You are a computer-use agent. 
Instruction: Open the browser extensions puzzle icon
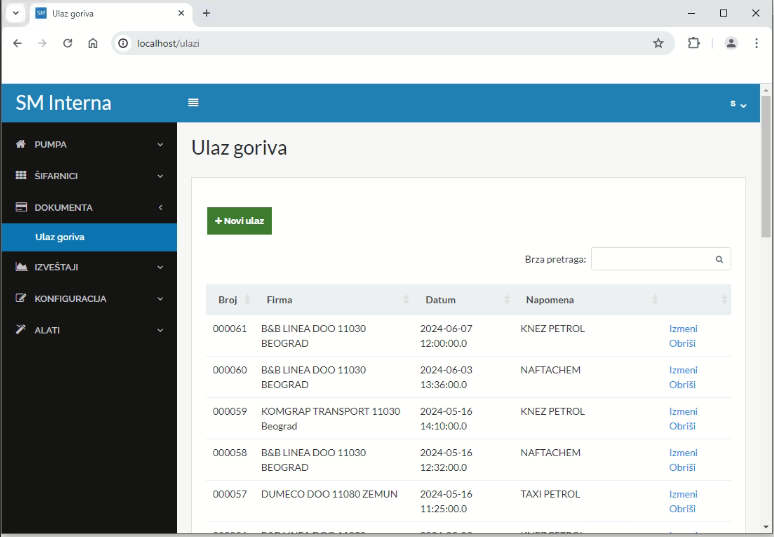(693, 43)
